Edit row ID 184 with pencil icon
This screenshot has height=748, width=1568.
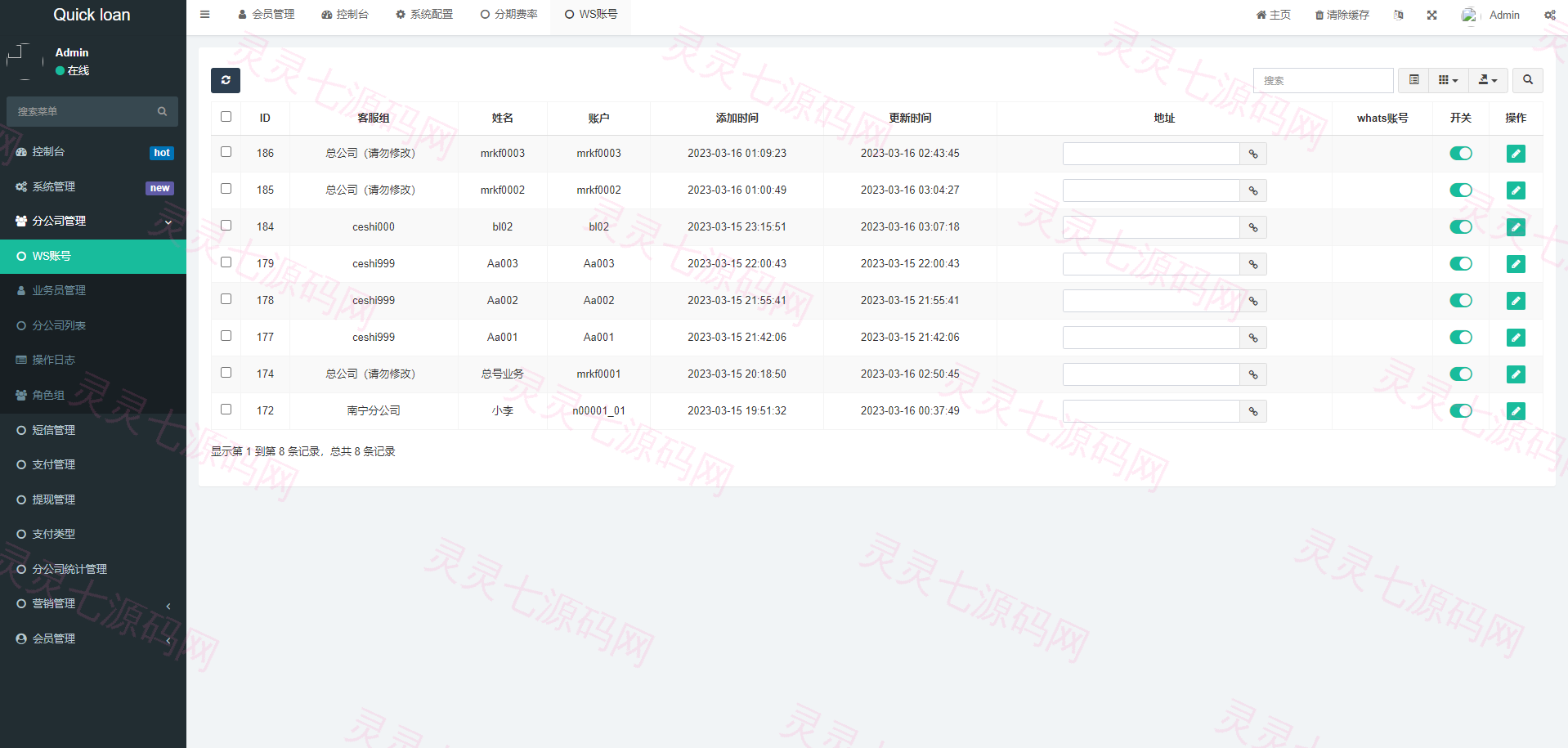(1516, 227)
